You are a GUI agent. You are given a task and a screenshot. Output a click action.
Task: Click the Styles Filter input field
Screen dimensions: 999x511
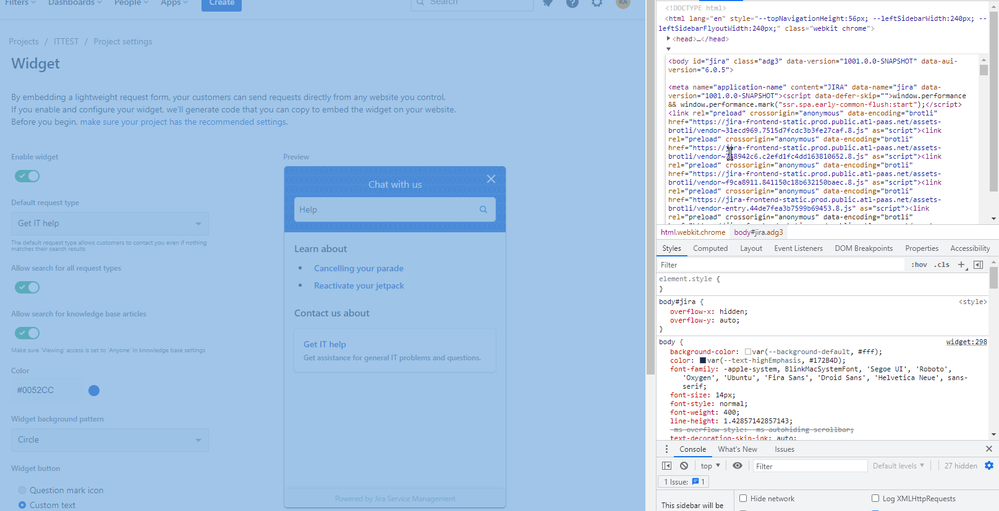point(781,264)
